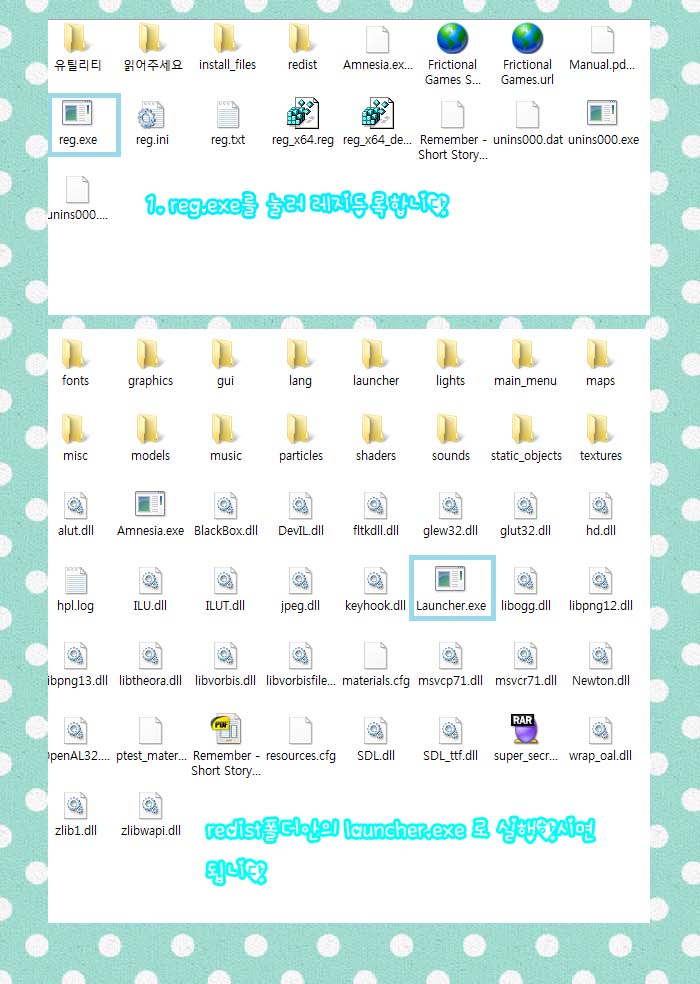Open the textures folder

600,429
